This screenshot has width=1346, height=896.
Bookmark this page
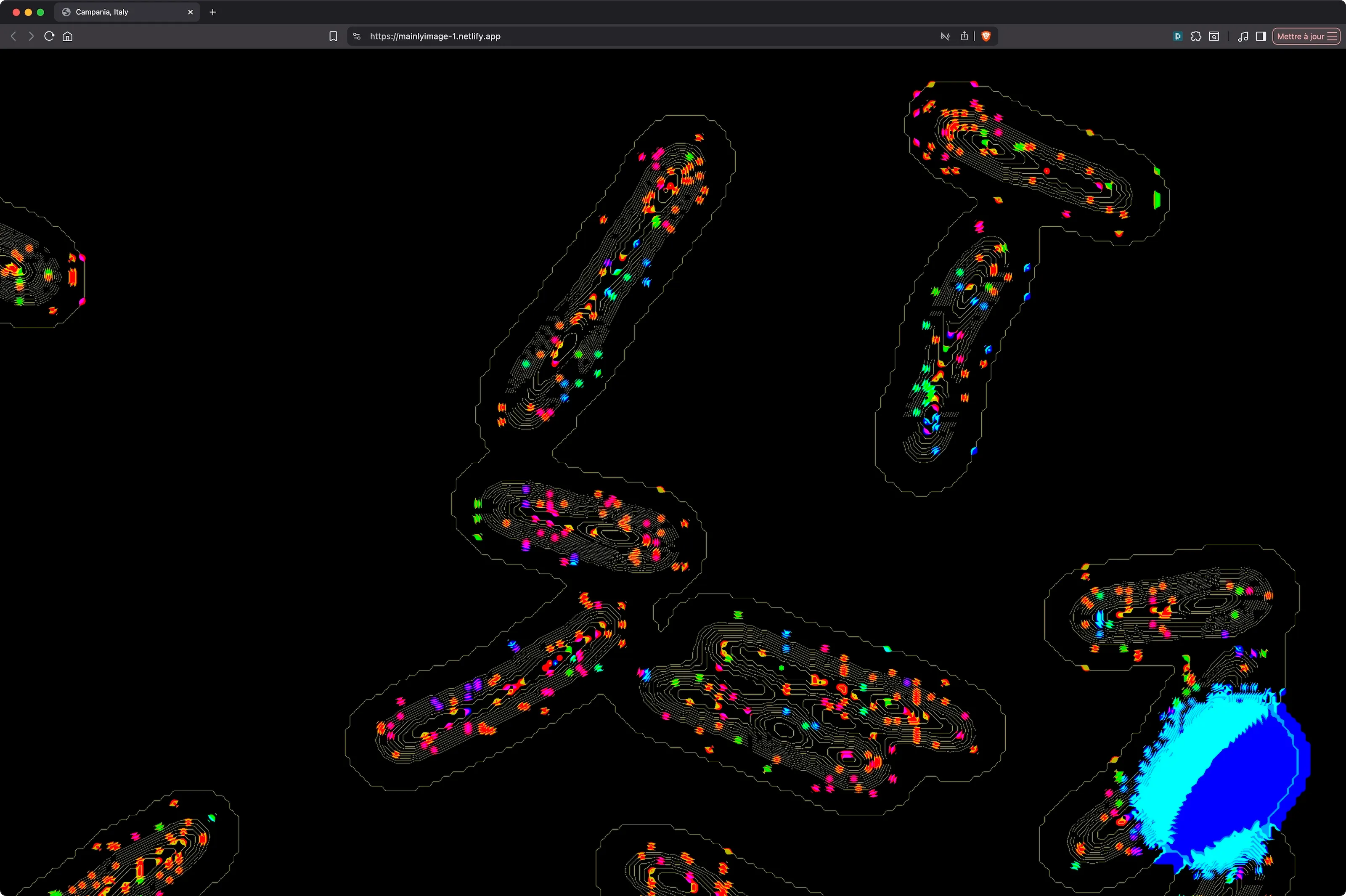[333, 36]
